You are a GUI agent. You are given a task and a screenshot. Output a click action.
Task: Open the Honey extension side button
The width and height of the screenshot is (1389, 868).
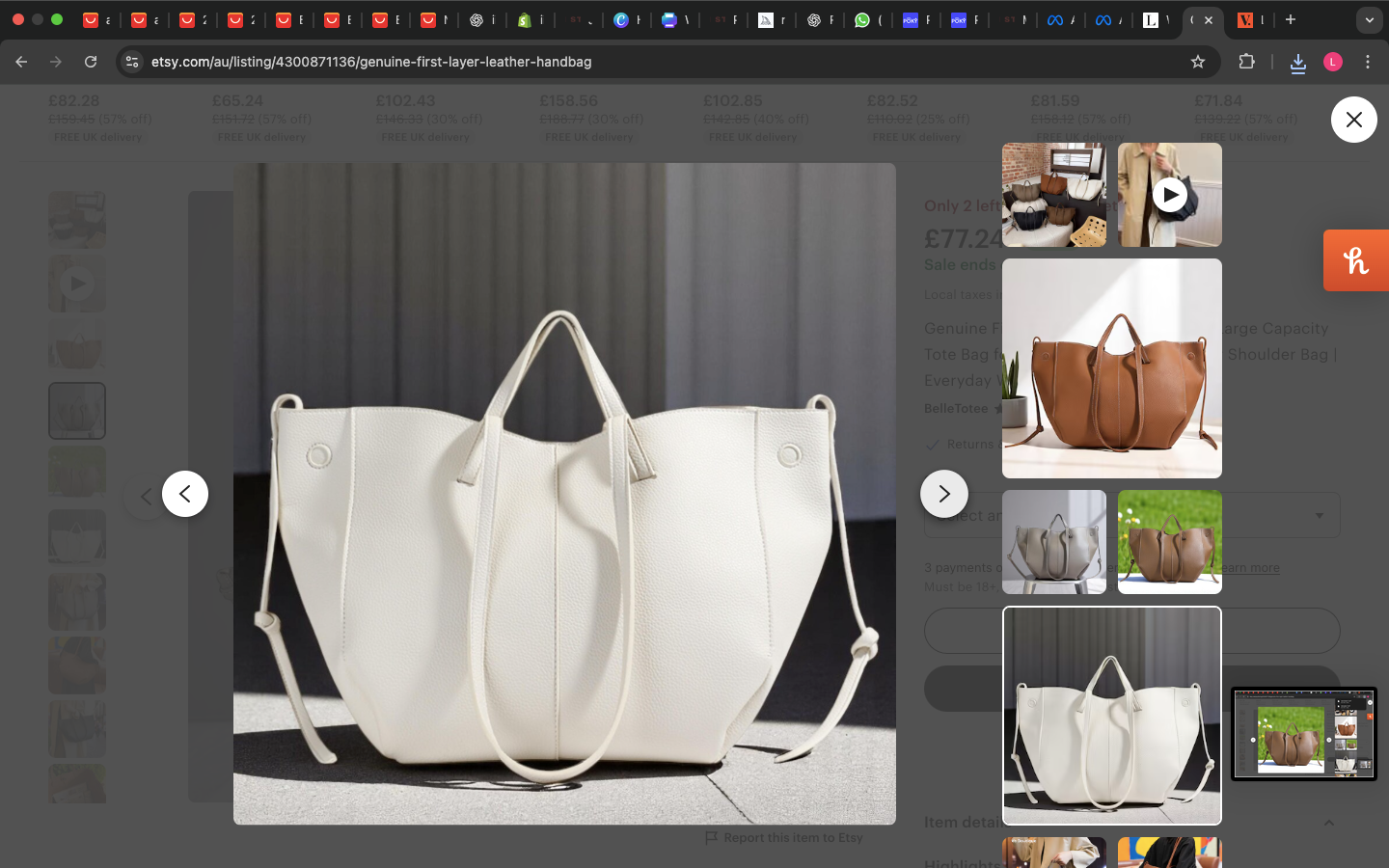pos(1356,260)
